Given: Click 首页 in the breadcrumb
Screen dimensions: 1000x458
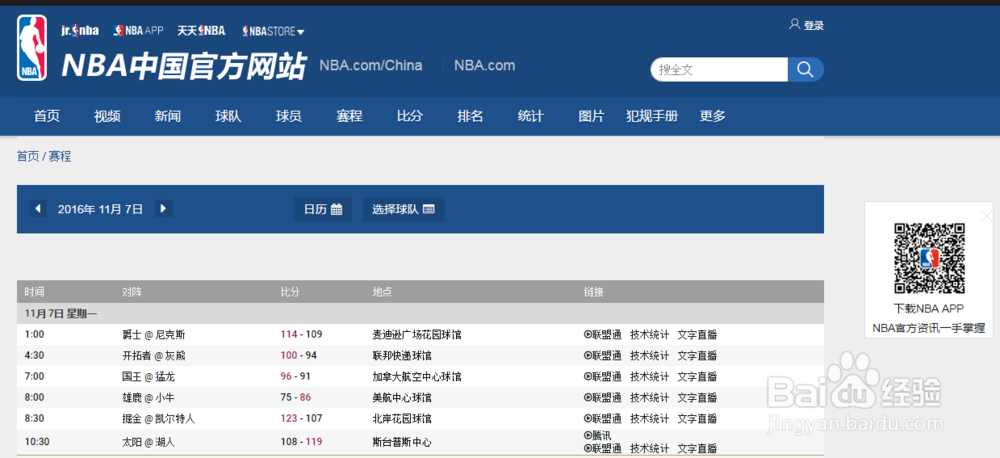Looking at the screenshot, I should [x=28, y=156].
